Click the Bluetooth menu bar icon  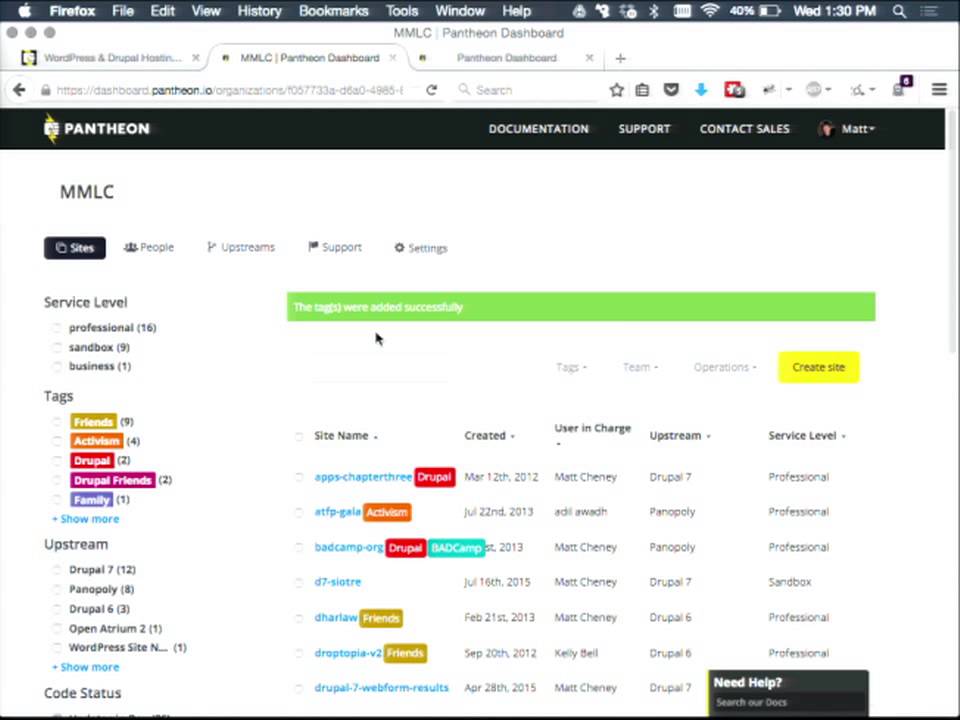[654, 11]
